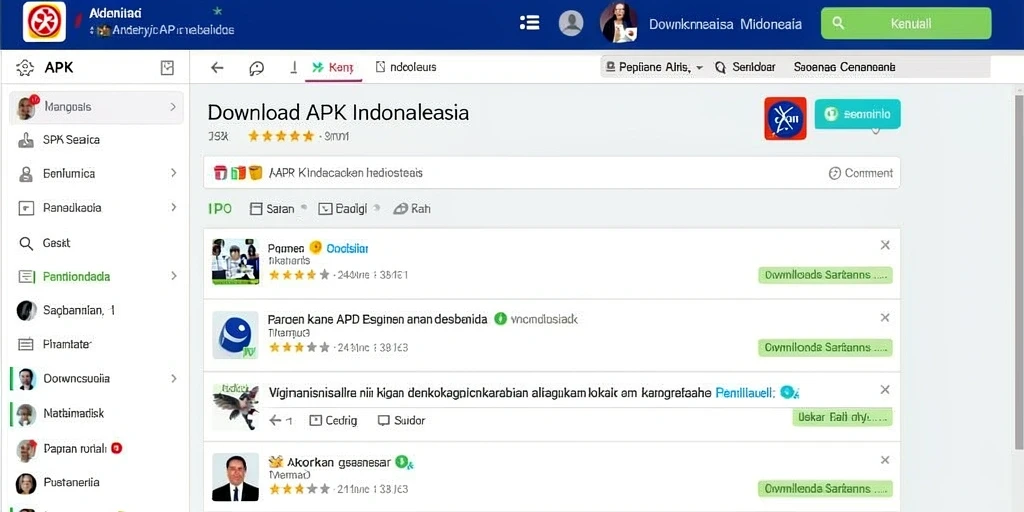The image size is (1024, 512).
Task: Dismiss the Pqumen row with X
Action: click(x=885, y=245)
